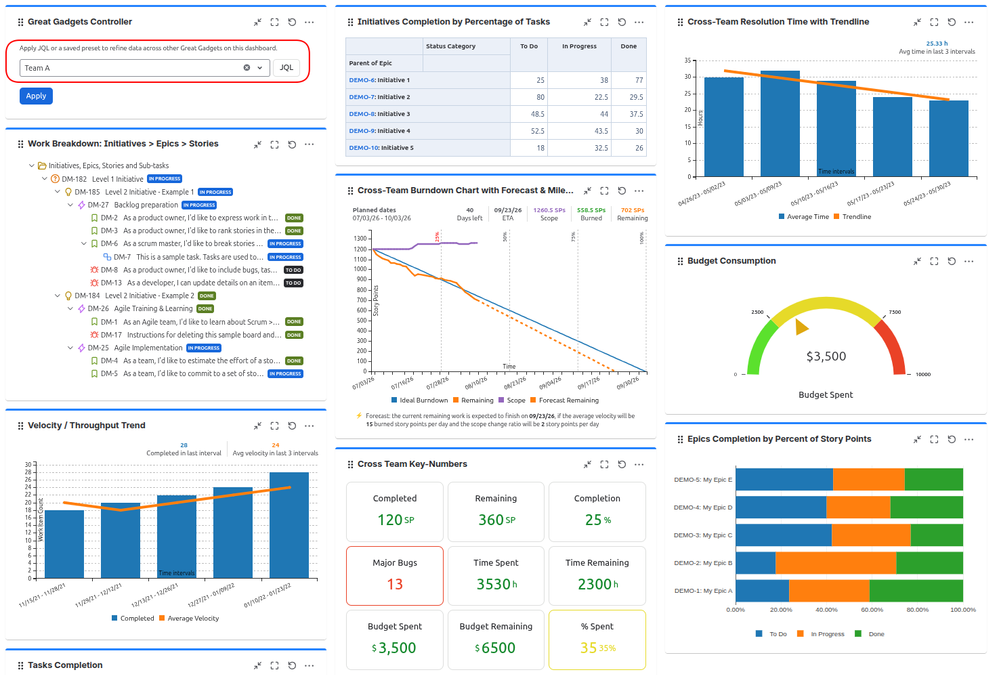Toggle Forecast Remaining legend entry

(564, 400)
